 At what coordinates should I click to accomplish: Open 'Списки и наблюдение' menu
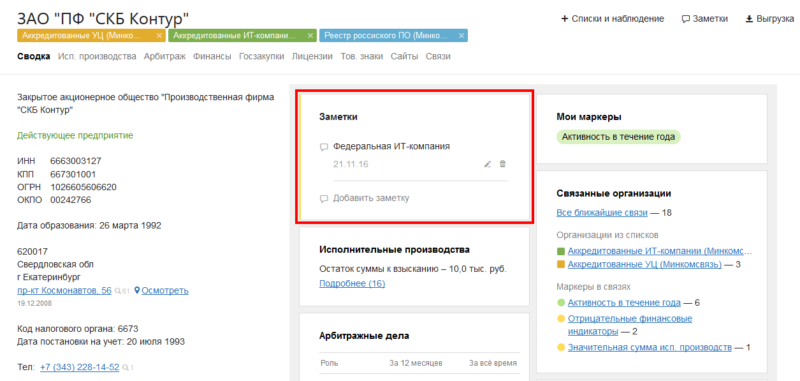tap(612, 19)
